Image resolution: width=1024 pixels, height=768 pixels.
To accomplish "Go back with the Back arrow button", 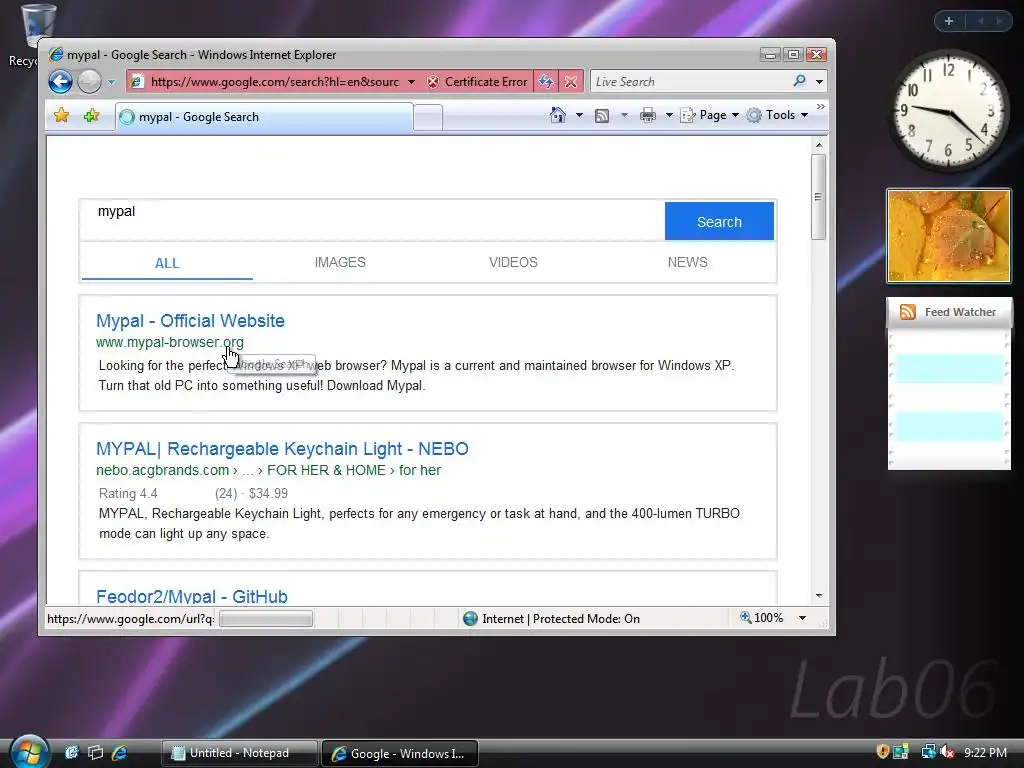I will coord(60,82).
